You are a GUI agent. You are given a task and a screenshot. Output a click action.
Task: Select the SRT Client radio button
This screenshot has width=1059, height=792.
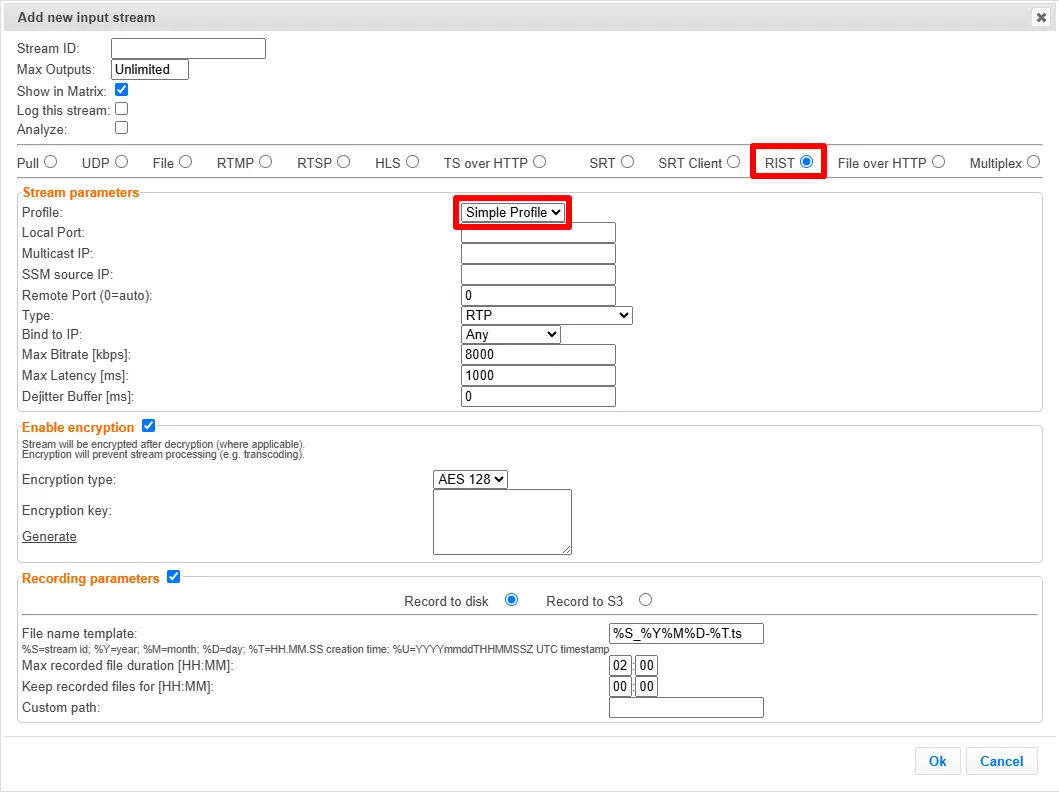(x=733, y=162)
